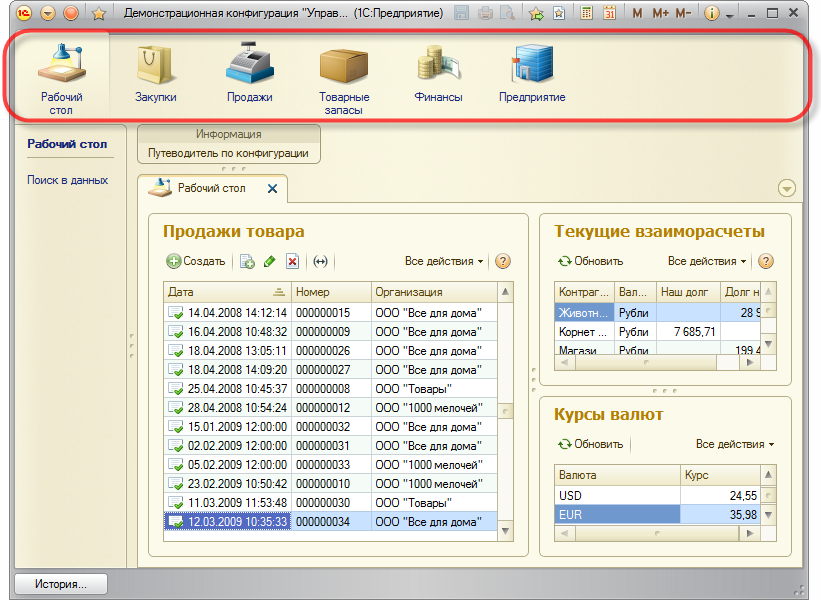Add to favorites with the star icon

[x=98, y=14]
